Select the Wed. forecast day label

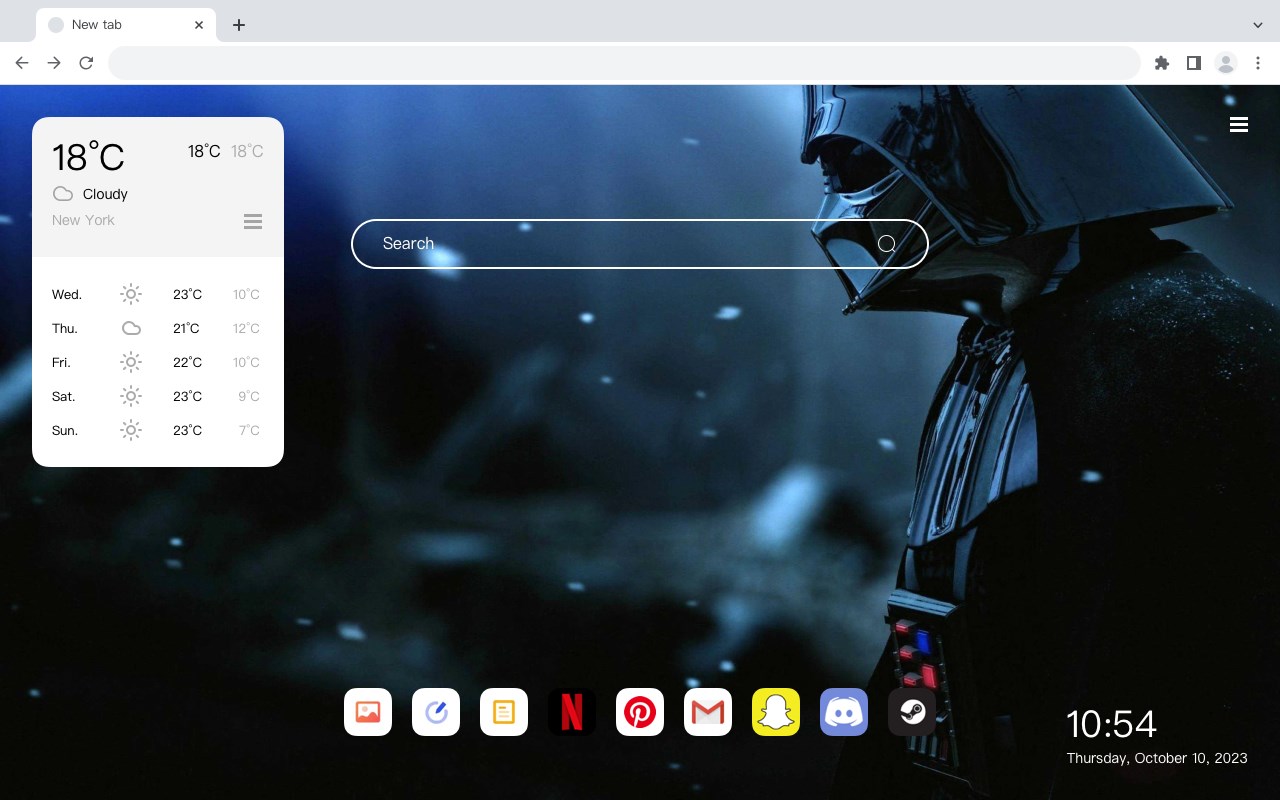pos(67,294)
